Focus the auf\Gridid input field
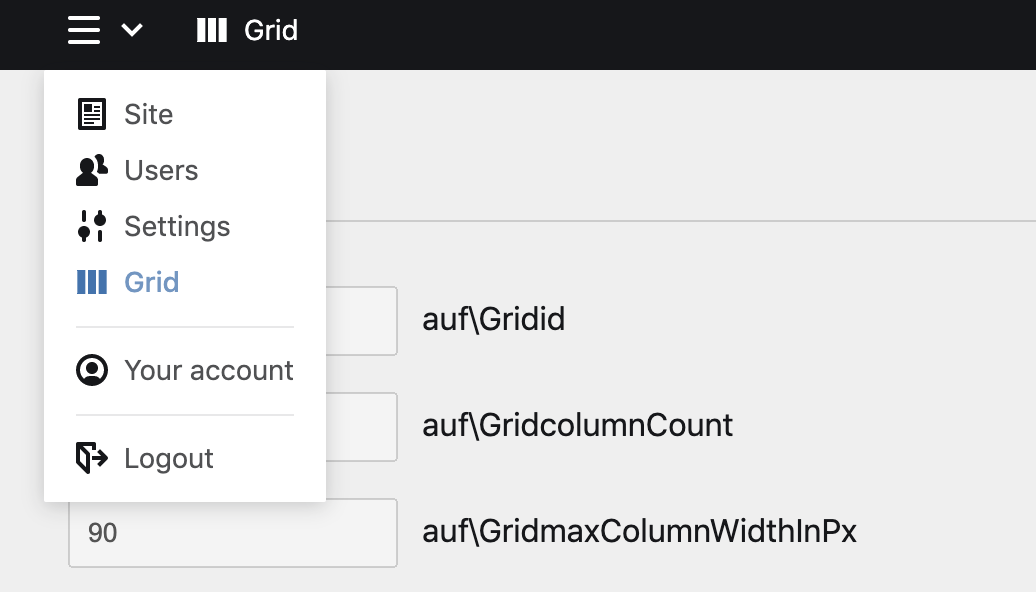This screenshot has height=592, width=1036. (x=361, y=320)
